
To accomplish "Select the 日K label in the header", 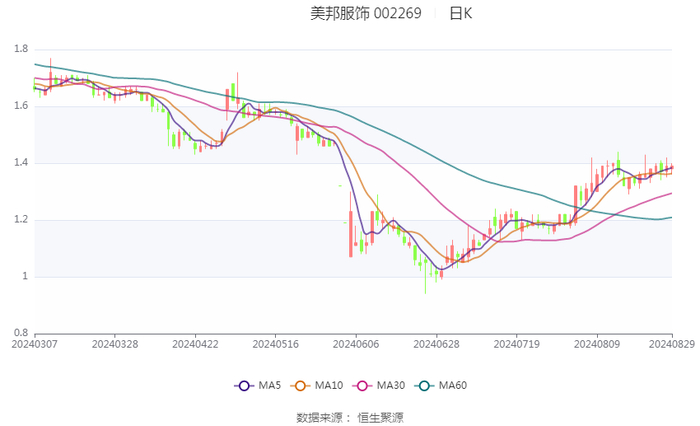I will [460, 14].
